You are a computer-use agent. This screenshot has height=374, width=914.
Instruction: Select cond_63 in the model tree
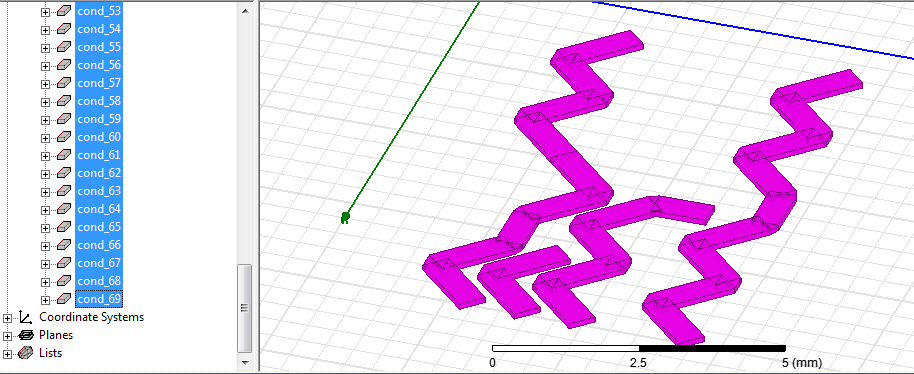click(x=99, y=191)
